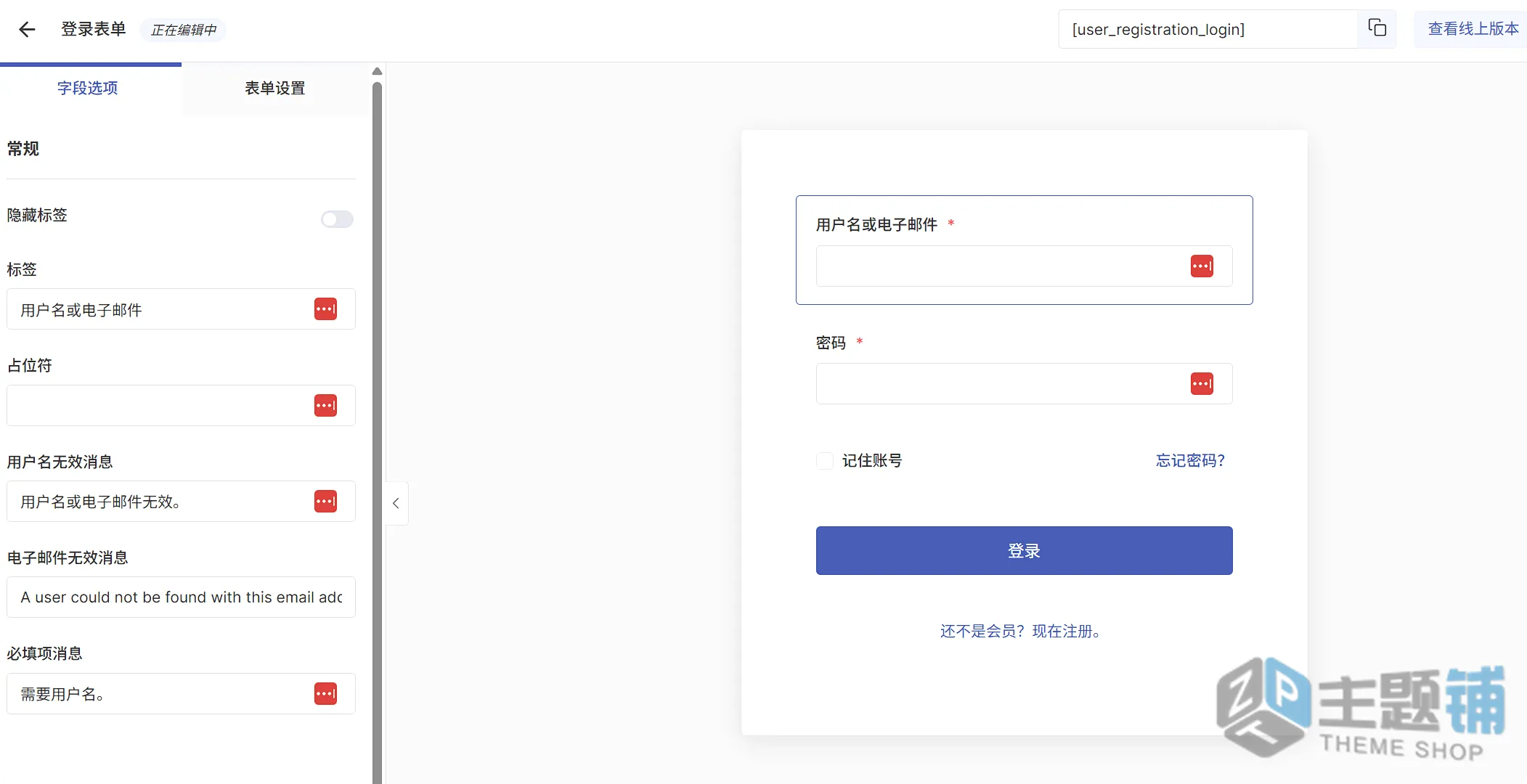Screen dimensions: 1527x784
Task: Click the sidebar vertical scrollbar
Action: pos(377,432)
